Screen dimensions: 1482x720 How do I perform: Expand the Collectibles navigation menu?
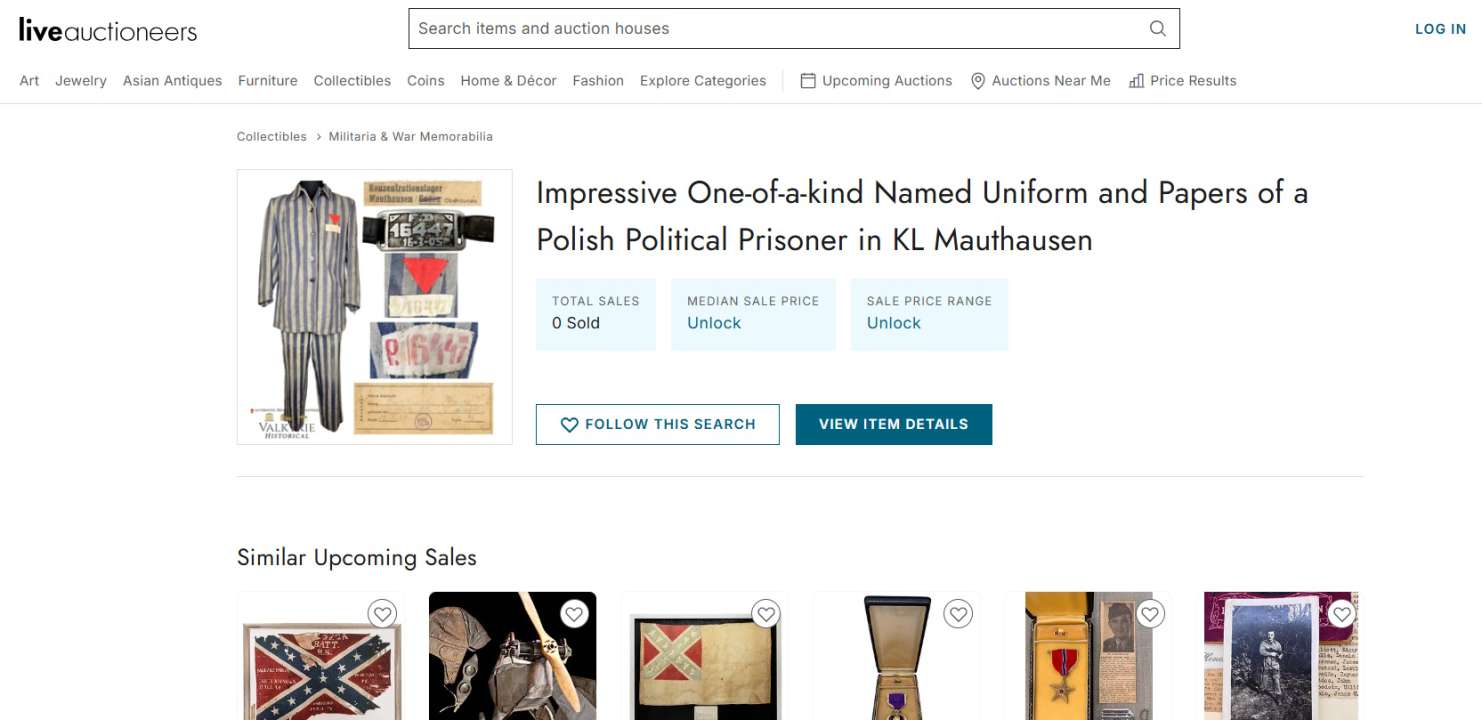pos(352,81)
